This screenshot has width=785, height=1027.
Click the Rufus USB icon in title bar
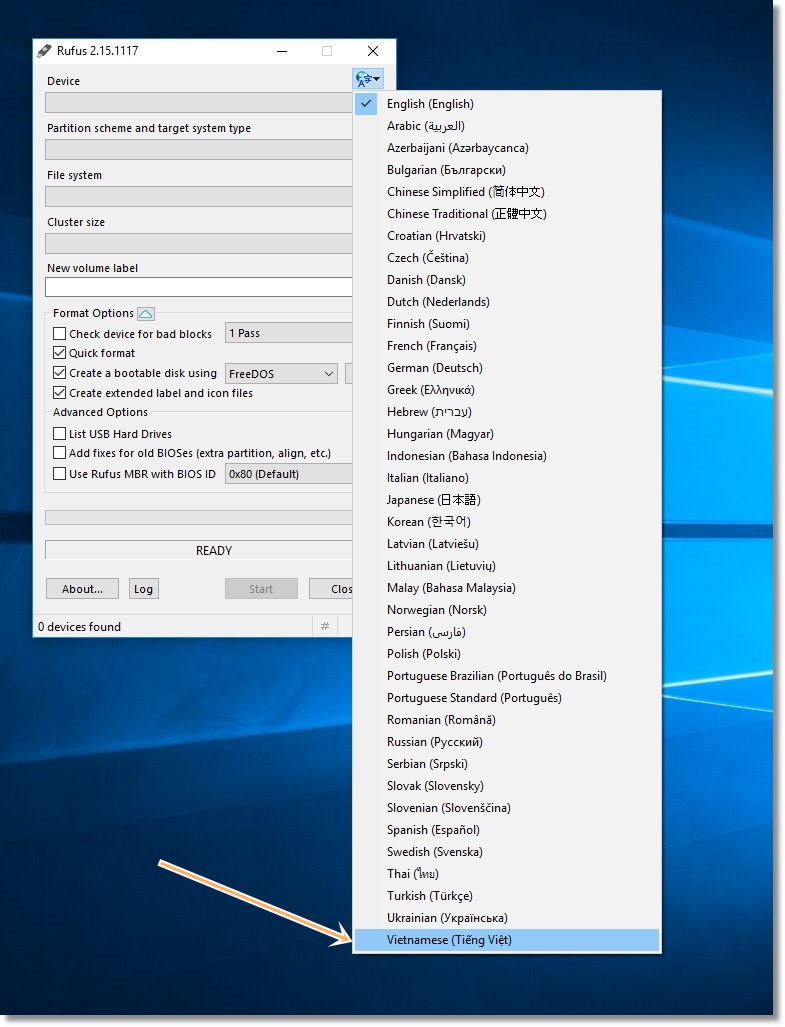[x=44, y=50]
